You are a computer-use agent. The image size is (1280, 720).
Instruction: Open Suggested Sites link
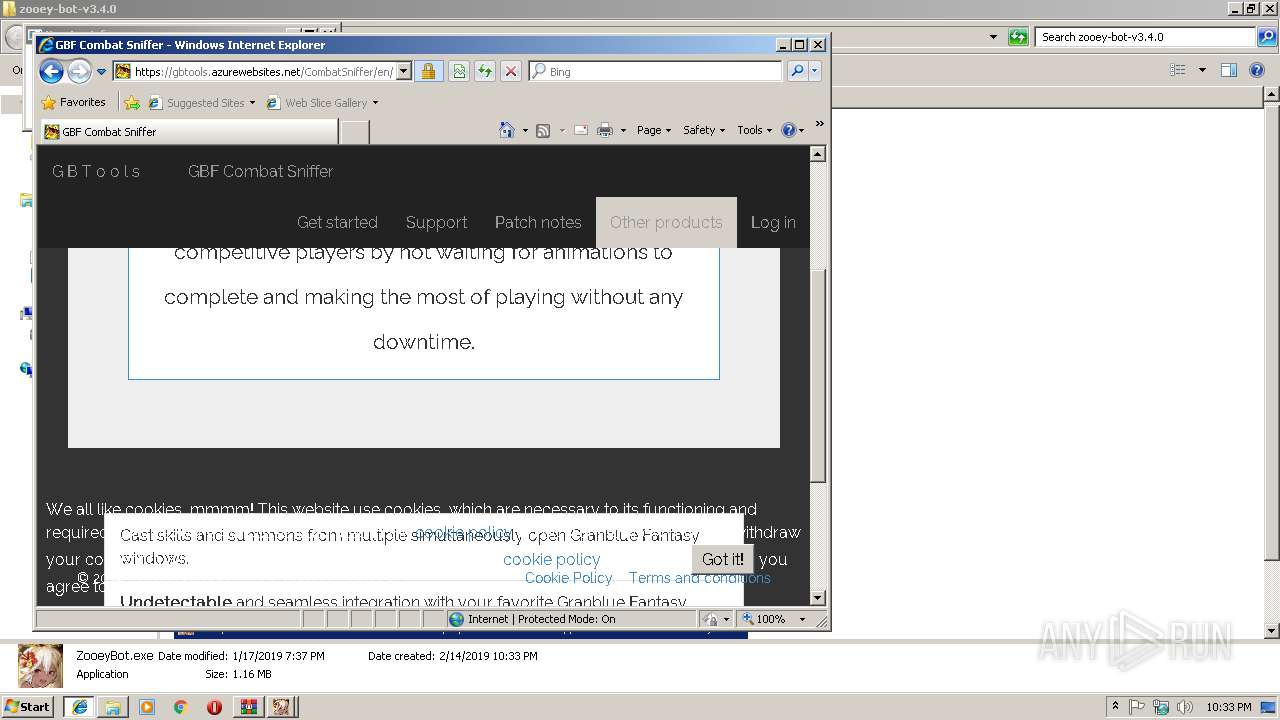[x=201, y=103]
